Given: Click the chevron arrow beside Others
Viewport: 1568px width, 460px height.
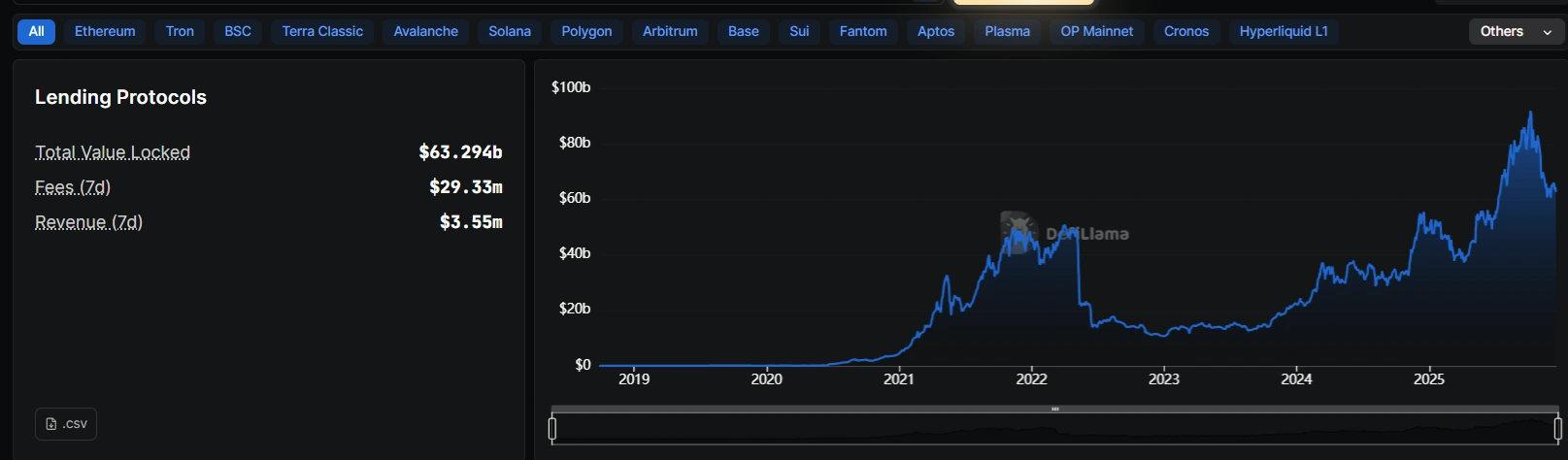Looking at the screenshot, I should (1548, 32).
